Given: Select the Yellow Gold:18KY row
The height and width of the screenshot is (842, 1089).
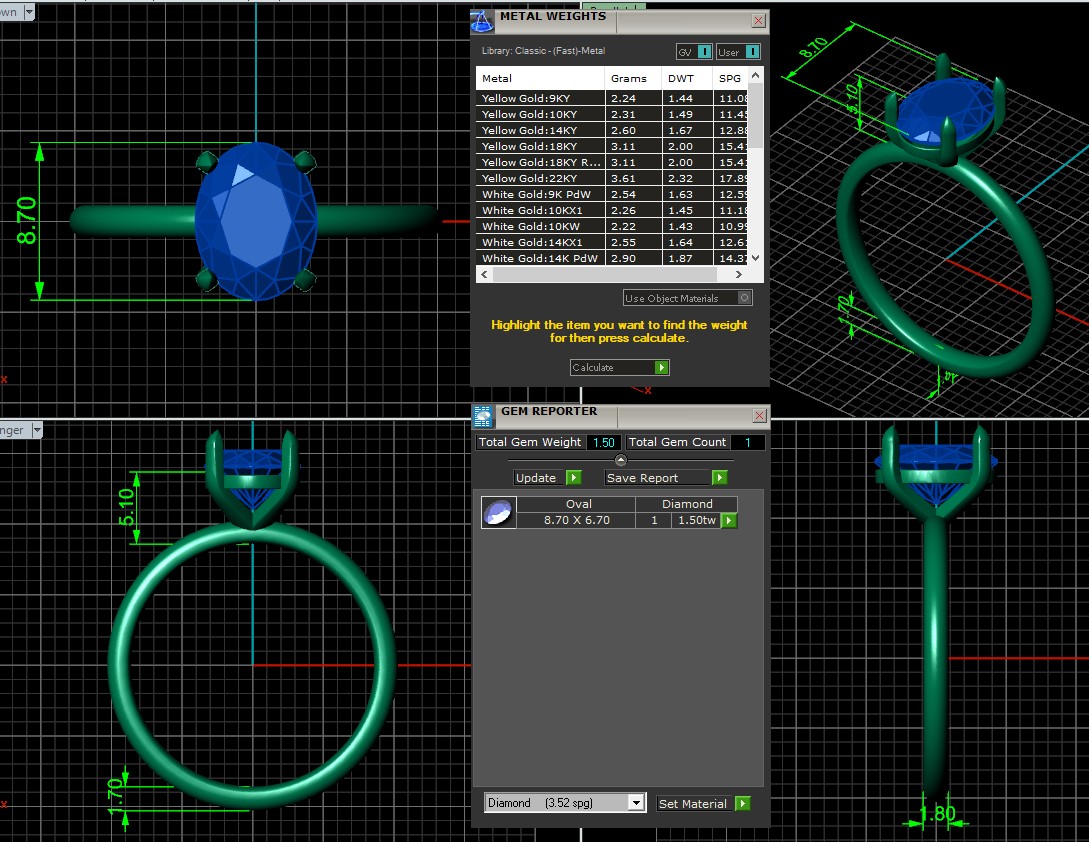Looking at the screenshot, I should (540, 146).
